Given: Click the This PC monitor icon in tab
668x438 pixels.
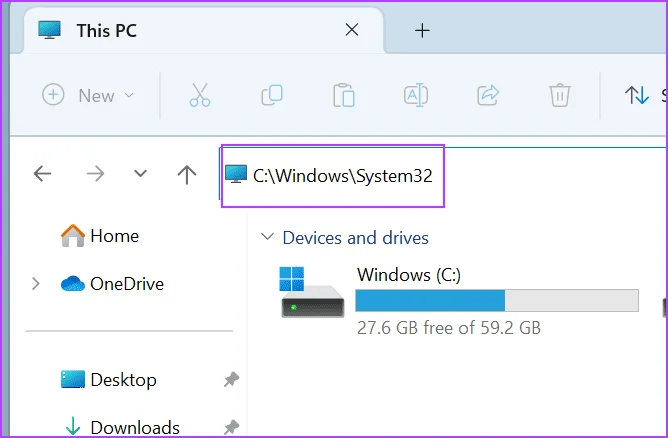Looking at the screenshot, I should click(x=49, y=30).
